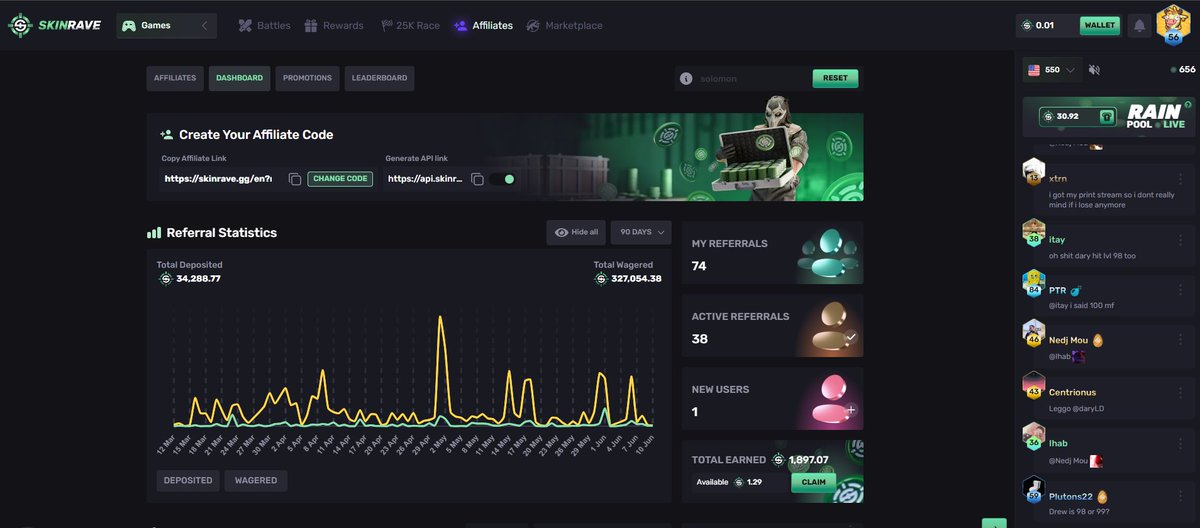Switch to DASHBOARD tab
The image size is (1200, 528).
(x=239, y=78)
